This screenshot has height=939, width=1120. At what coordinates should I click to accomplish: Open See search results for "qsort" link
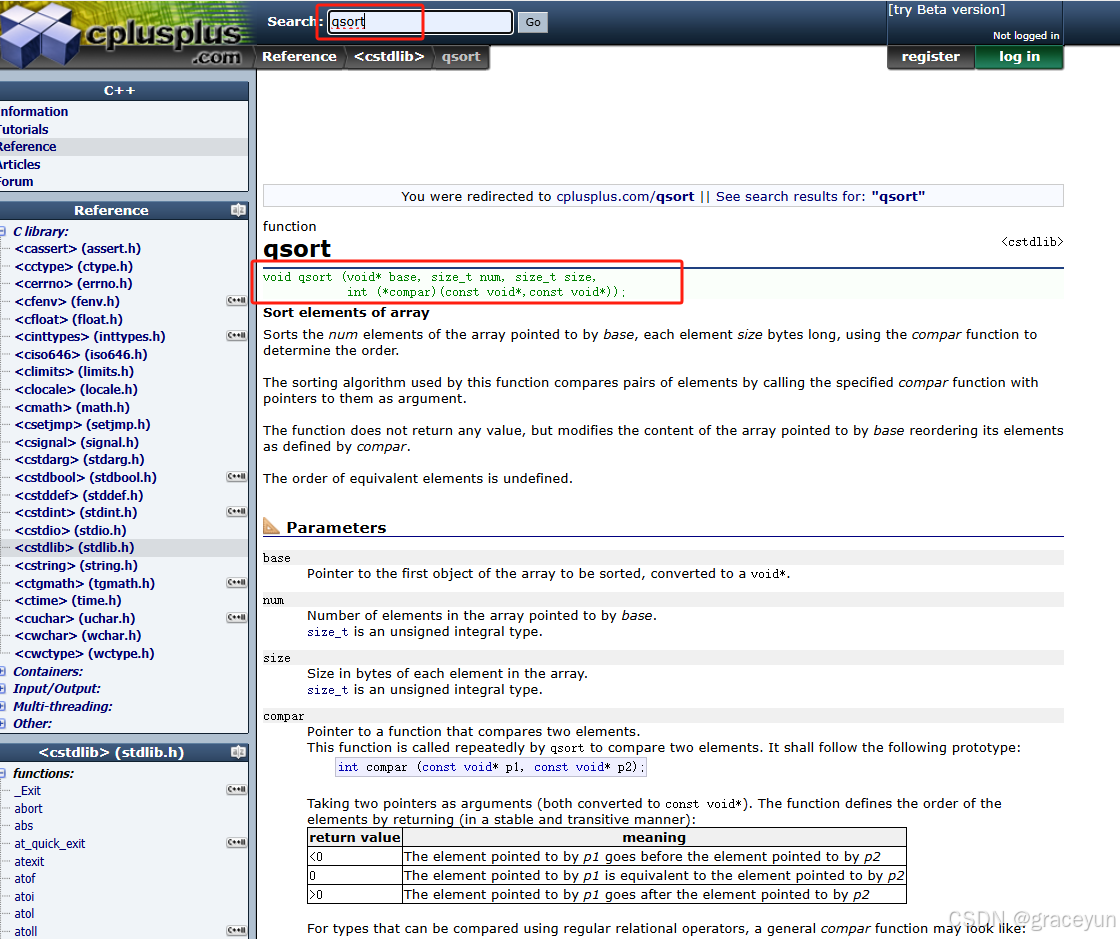point(820,196)
